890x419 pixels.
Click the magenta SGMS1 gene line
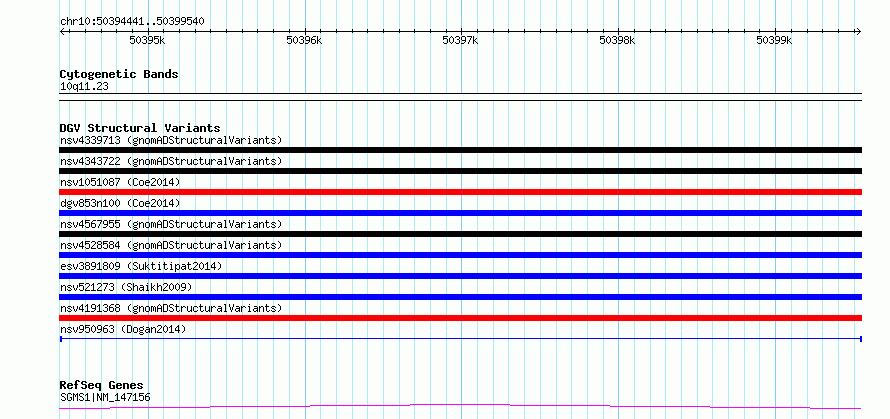point(461,407)
